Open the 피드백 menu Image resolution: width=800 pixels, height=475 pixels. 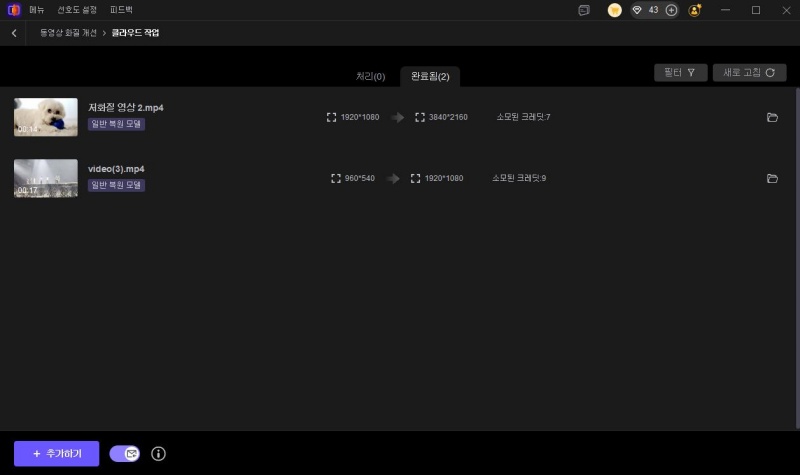click(x=121, y=10)
